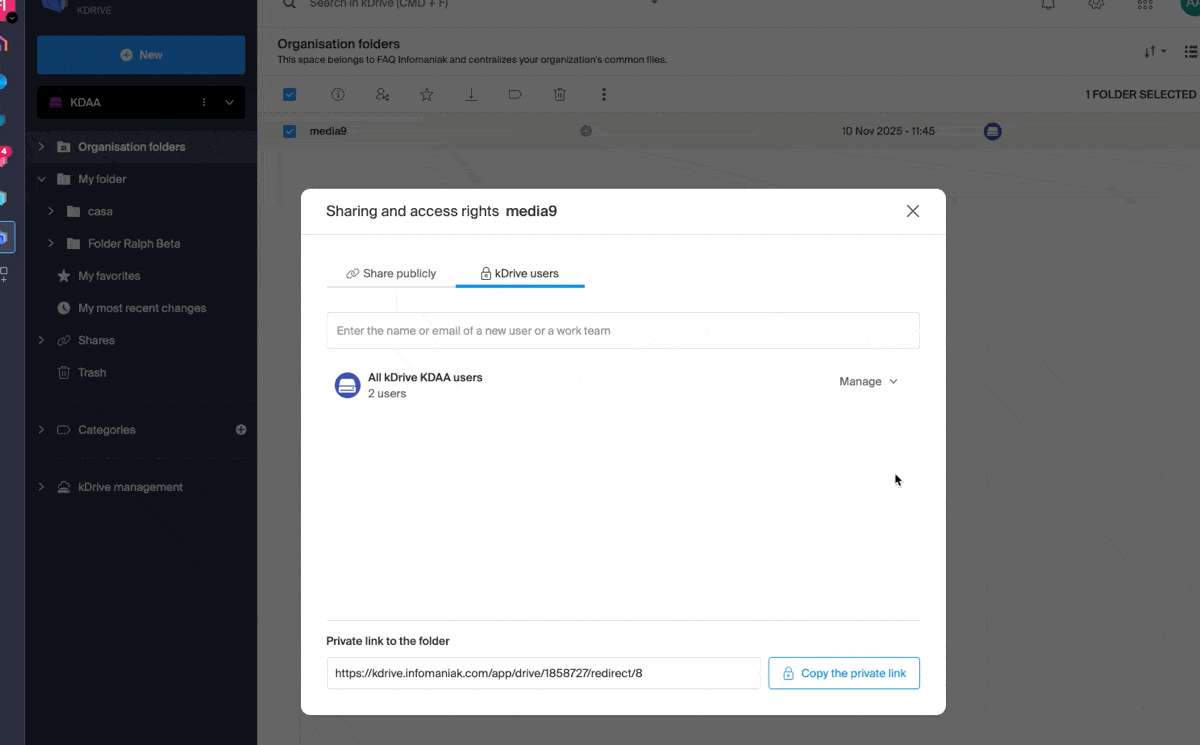Click the Copy the private link button
1200x745 pixels.
[843, 673]
